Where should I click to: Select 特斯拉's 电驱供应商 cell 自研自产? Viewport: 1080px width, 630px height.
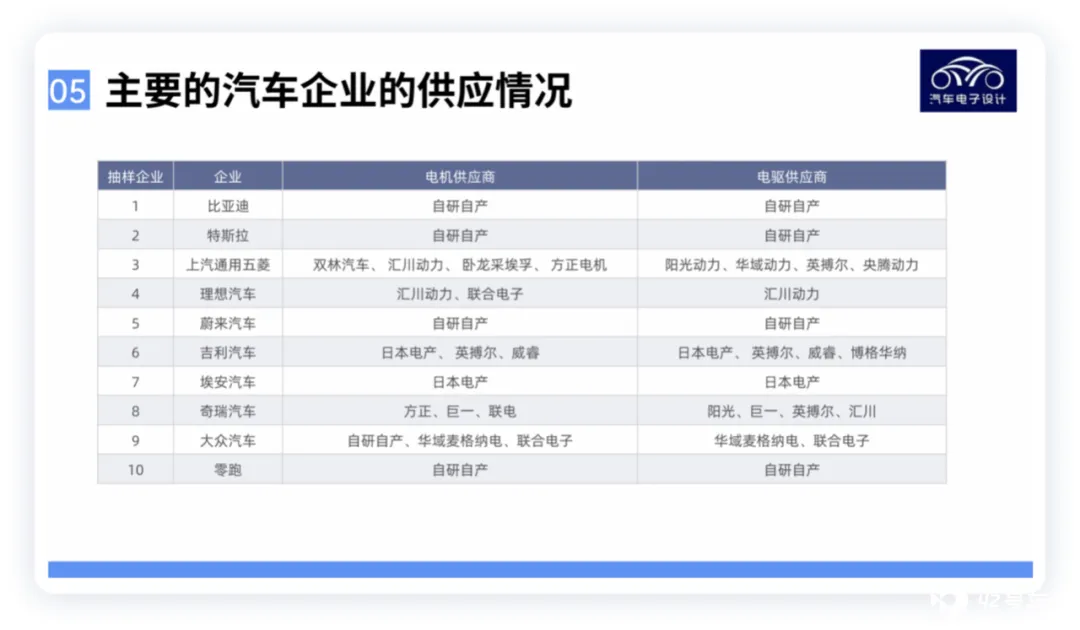tap(792, 235)
